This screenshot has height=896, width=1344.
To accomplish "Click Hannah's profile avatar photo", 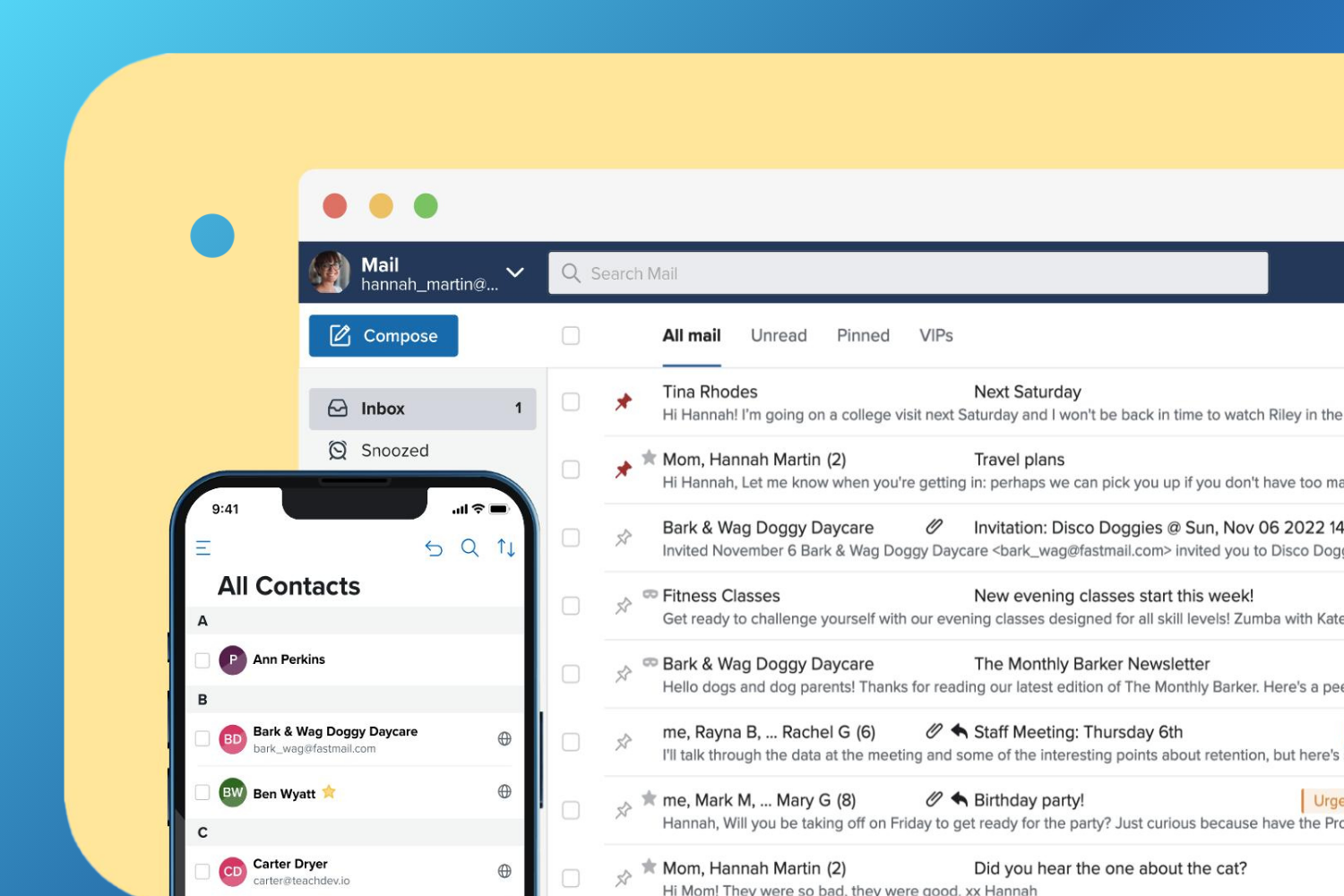I will tap(330, 271).
